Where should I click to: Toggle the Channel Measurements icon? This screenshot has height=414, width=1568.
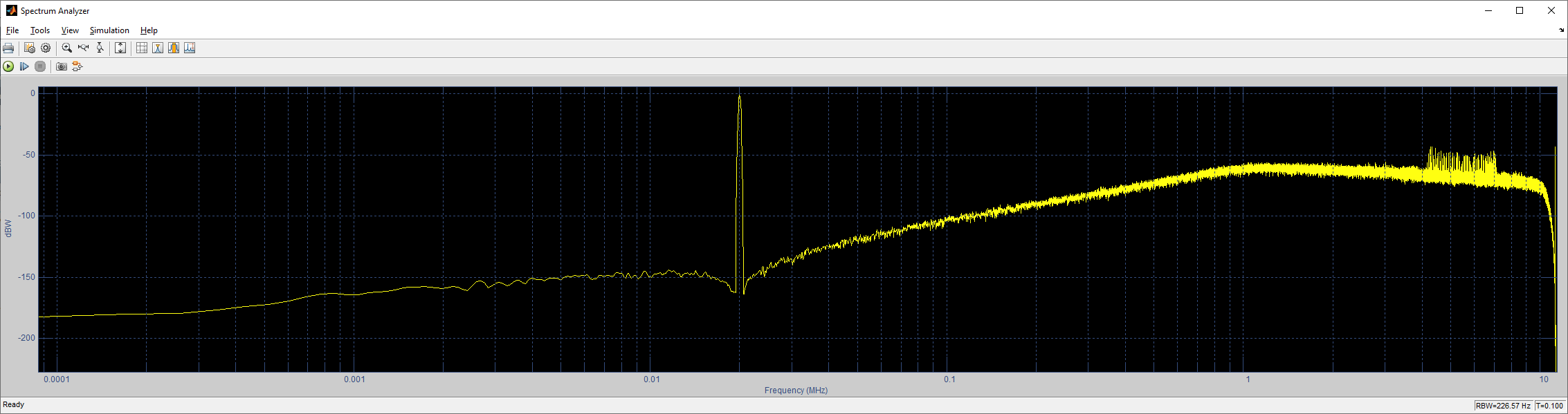pyautogui.click(x=174, y=48)
